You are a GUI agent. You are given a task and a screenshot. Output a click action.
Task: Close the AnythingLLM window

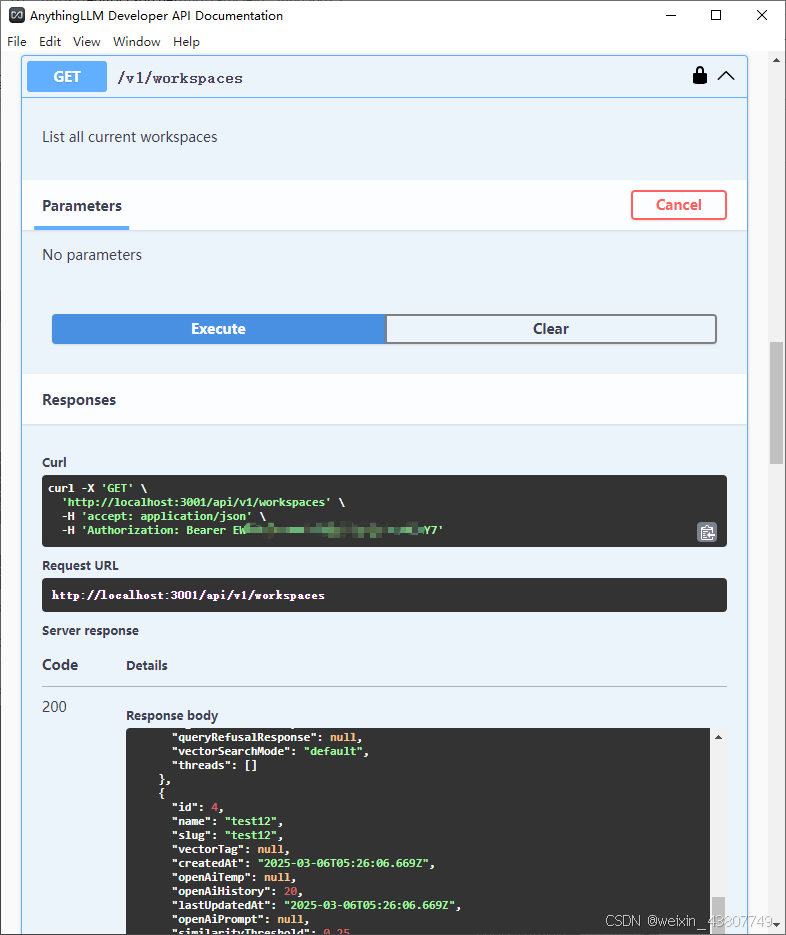click(x=762, y=16)
